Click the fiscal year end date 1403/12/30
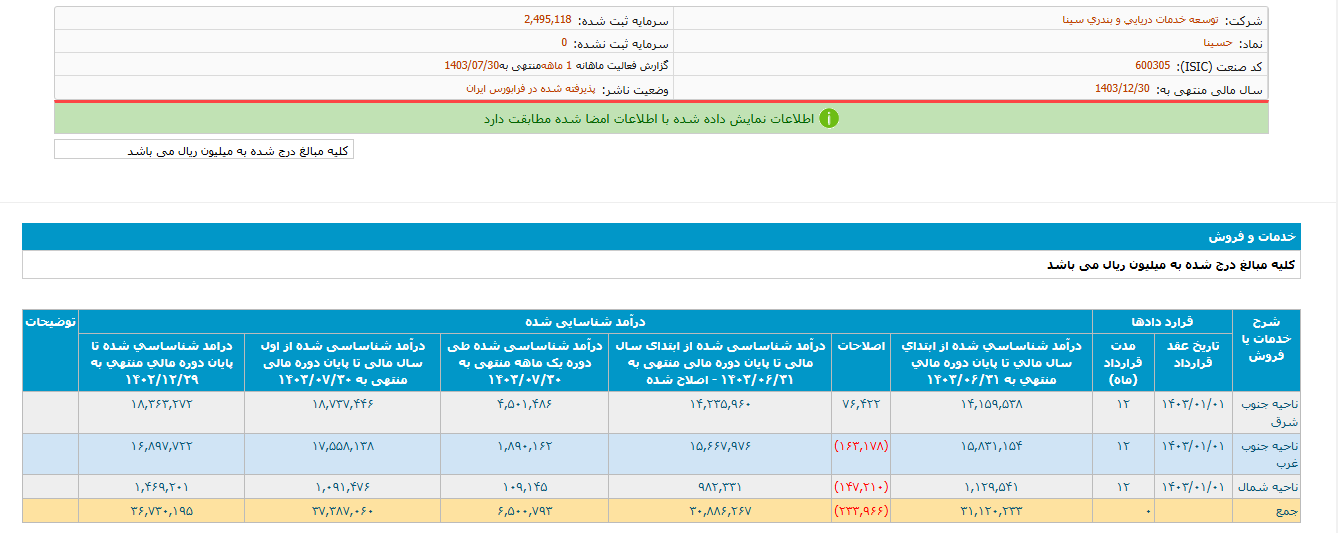 1122,89
